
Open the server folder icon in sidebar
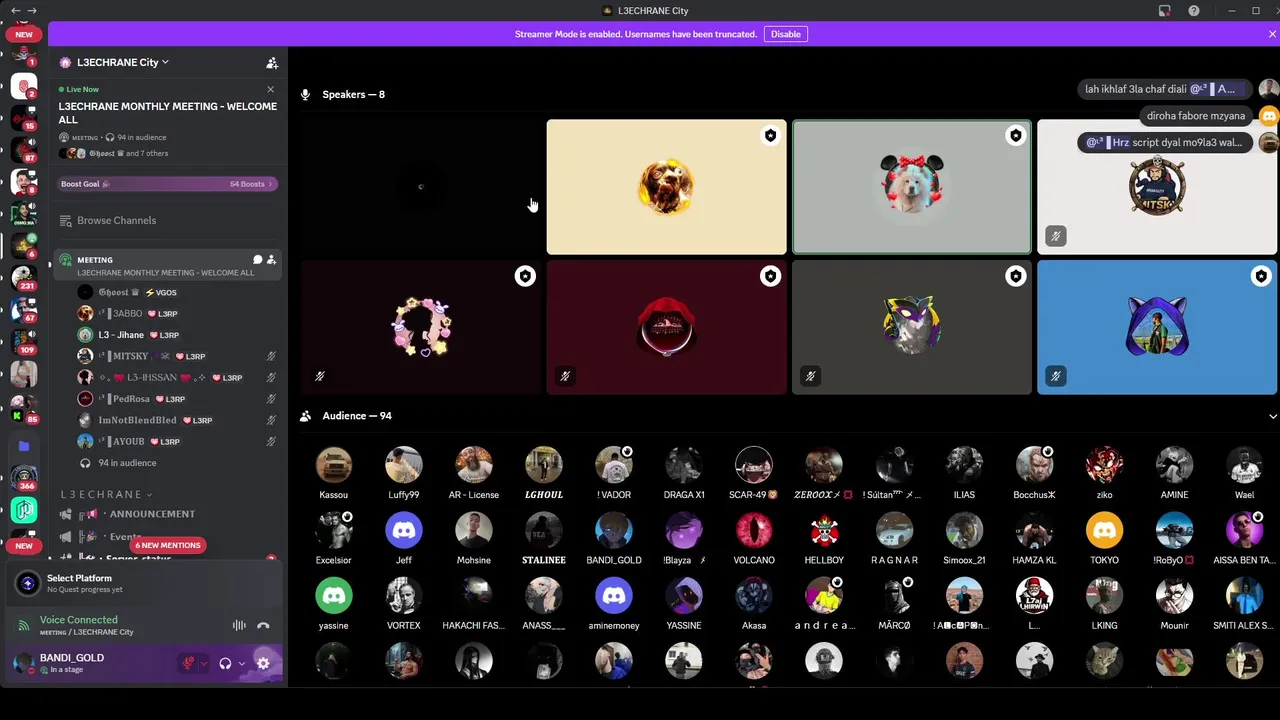[24, 446]
